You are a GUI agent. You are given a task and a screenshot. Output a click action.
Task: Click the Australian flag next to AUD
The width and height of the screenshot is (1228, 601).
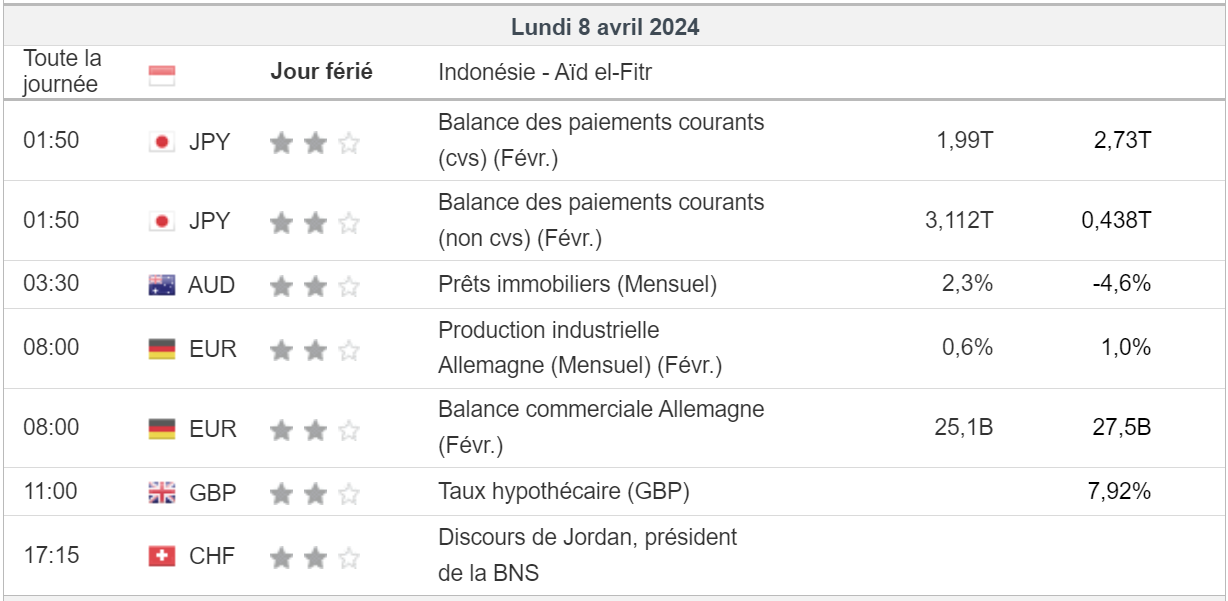pos(162,285)
